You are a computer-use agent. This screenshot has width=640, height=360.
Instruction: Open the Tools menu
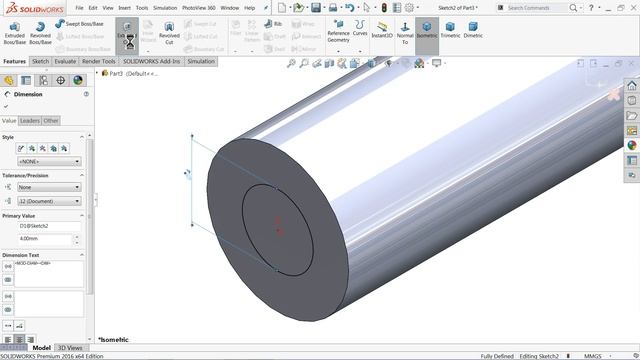click(x=142, y=8)
